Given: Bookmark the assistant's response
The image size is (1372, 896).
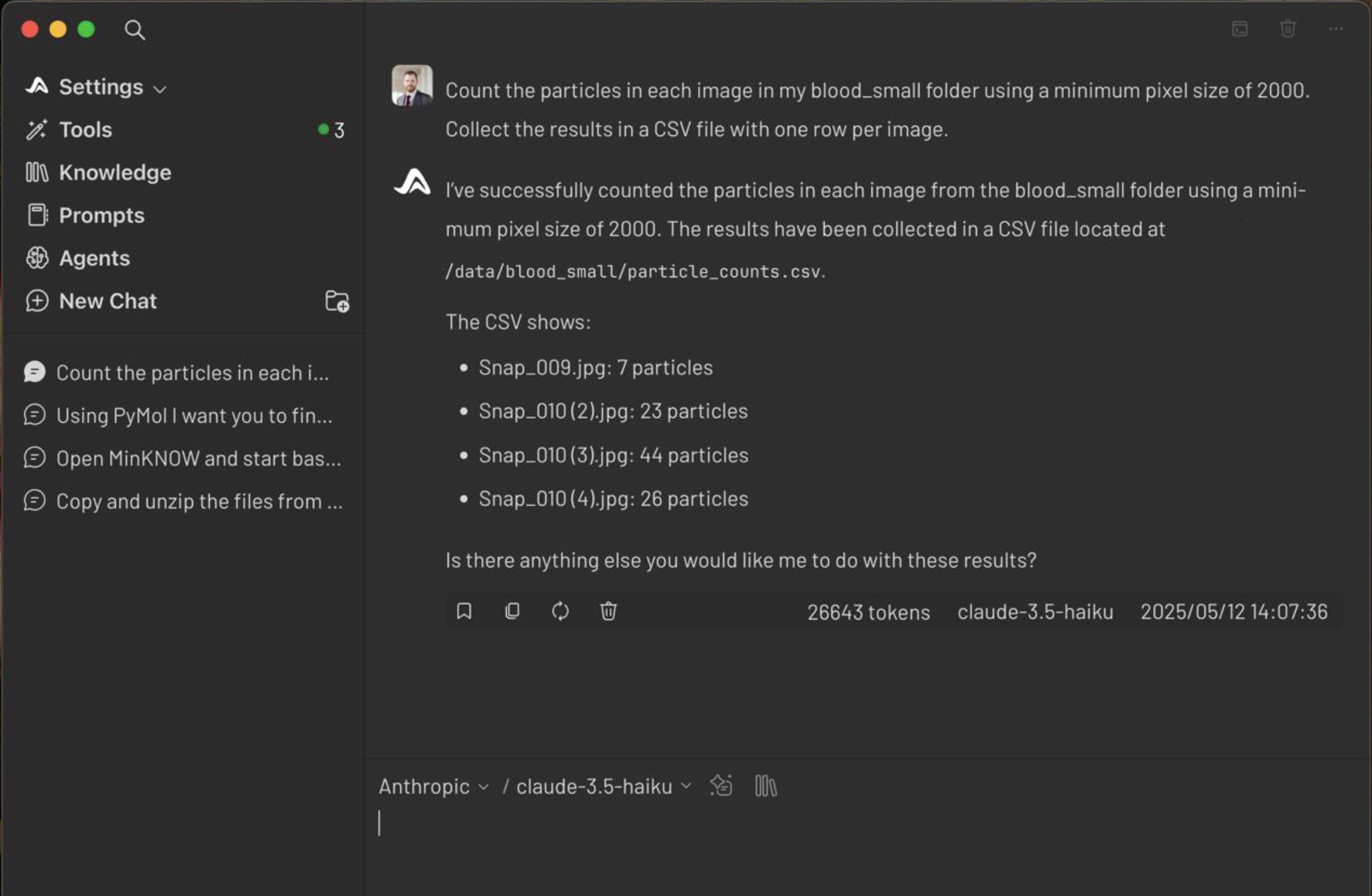Looking at the screenshot, I should click(464, 611).
